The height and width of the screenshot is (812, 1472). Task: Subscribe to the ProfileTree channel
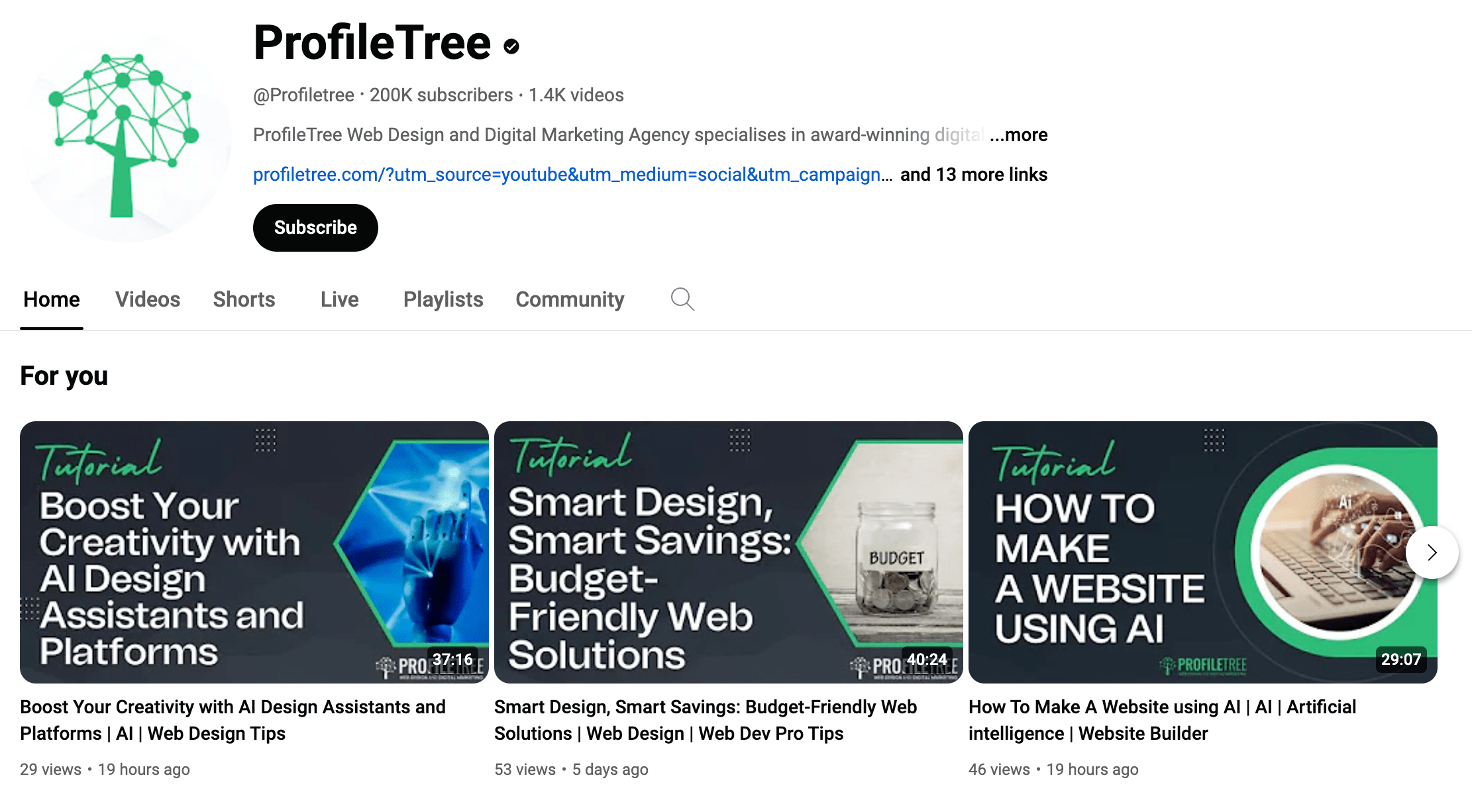click(x=315, y=228)
